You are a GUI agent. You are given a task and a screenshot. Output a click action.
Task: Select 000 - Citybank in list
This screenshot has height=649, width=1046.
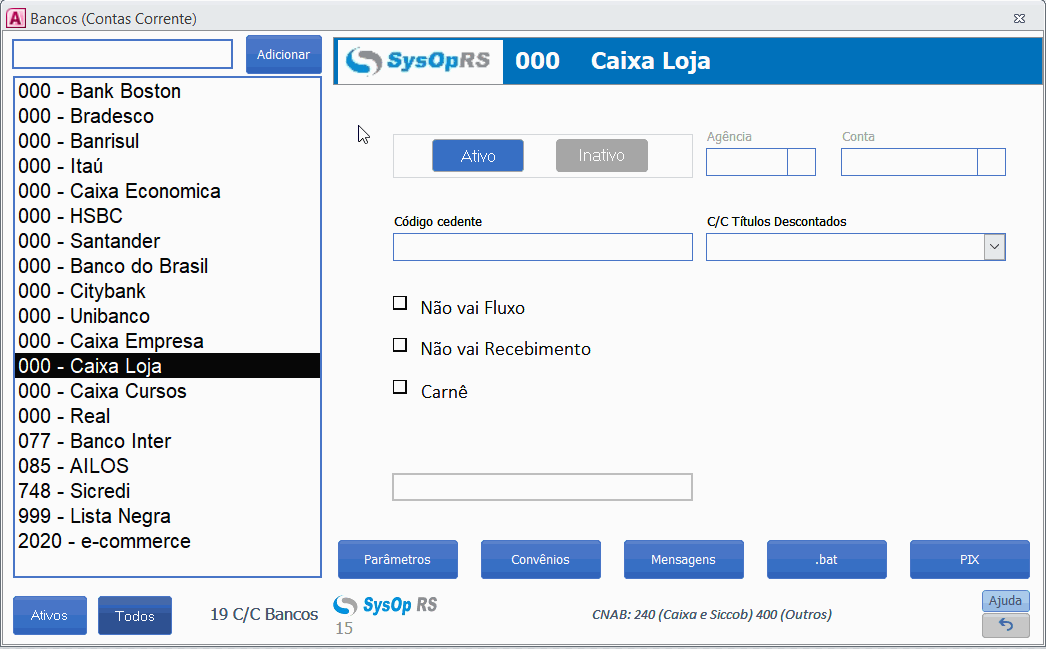pos(167,291)
